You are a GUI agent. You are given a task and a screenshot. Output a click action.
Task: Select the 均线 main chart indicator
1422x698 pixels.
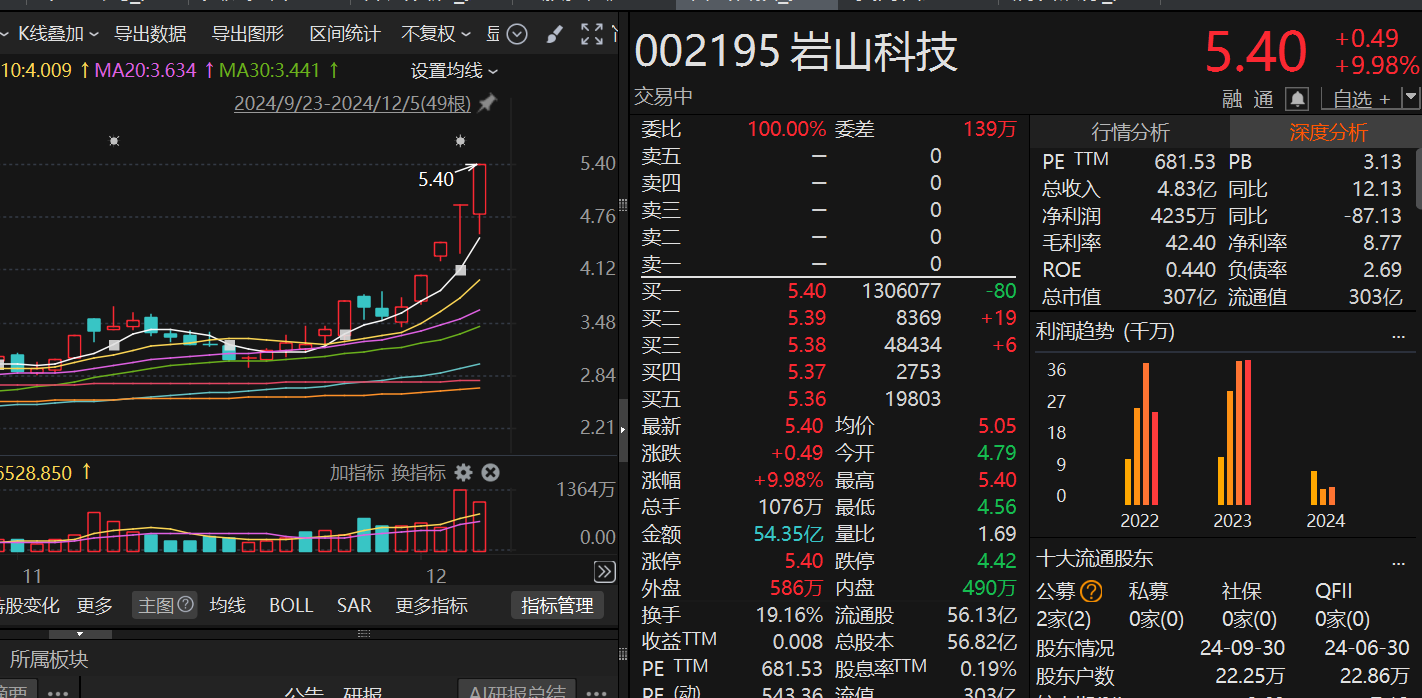click(x=227, y=605)
